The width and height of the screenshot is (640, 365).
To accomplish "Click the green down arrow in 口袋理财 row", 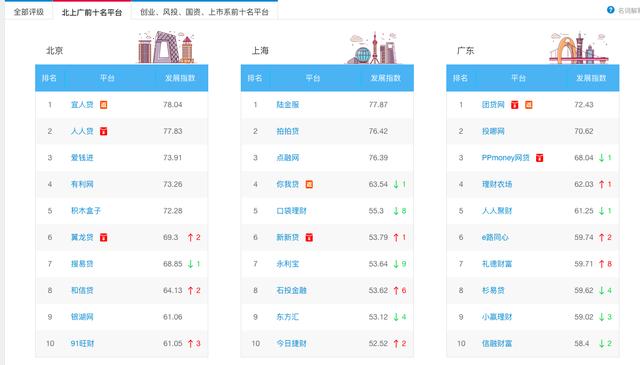I will (x=396, y=211).
